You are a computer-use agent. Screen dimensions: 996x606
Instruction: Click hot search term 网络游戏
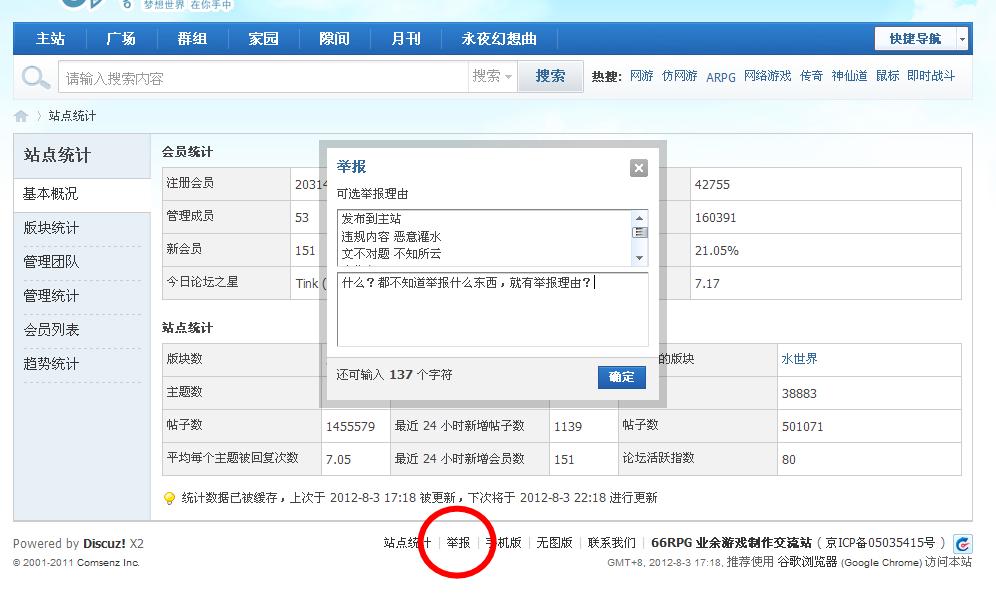pyautogui.click(x=767, y=76)
